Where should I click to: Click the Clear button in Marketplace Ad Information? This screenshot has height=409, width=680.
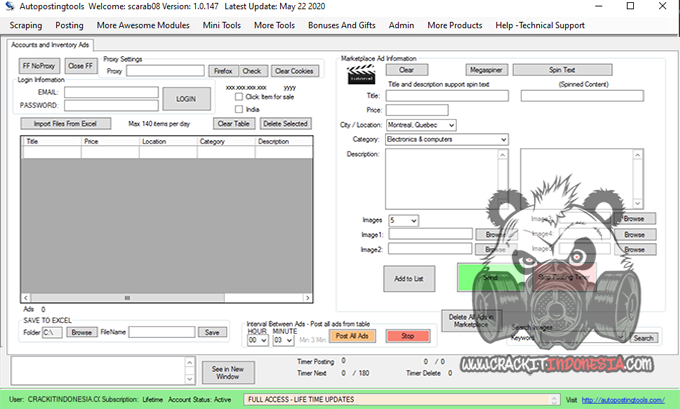[407, 70]
